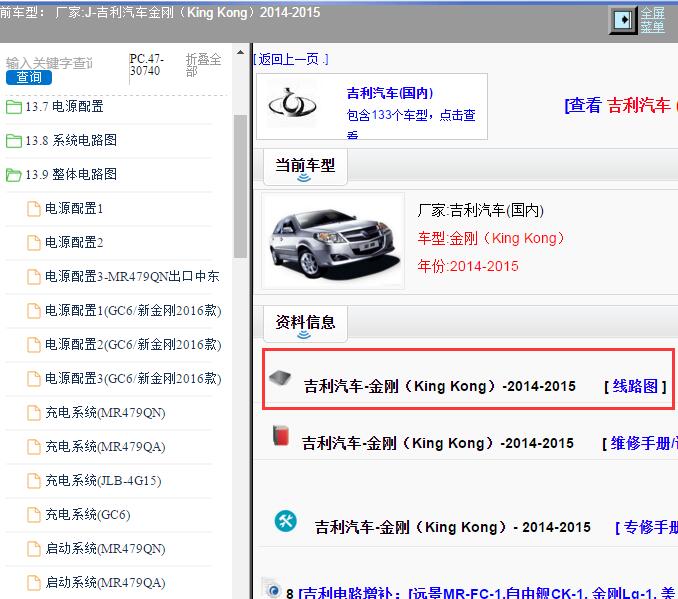Click gray chip icon beside 线路图 entry
The width and height of the screenshot is (678, 599).
(x=280, y=377)
